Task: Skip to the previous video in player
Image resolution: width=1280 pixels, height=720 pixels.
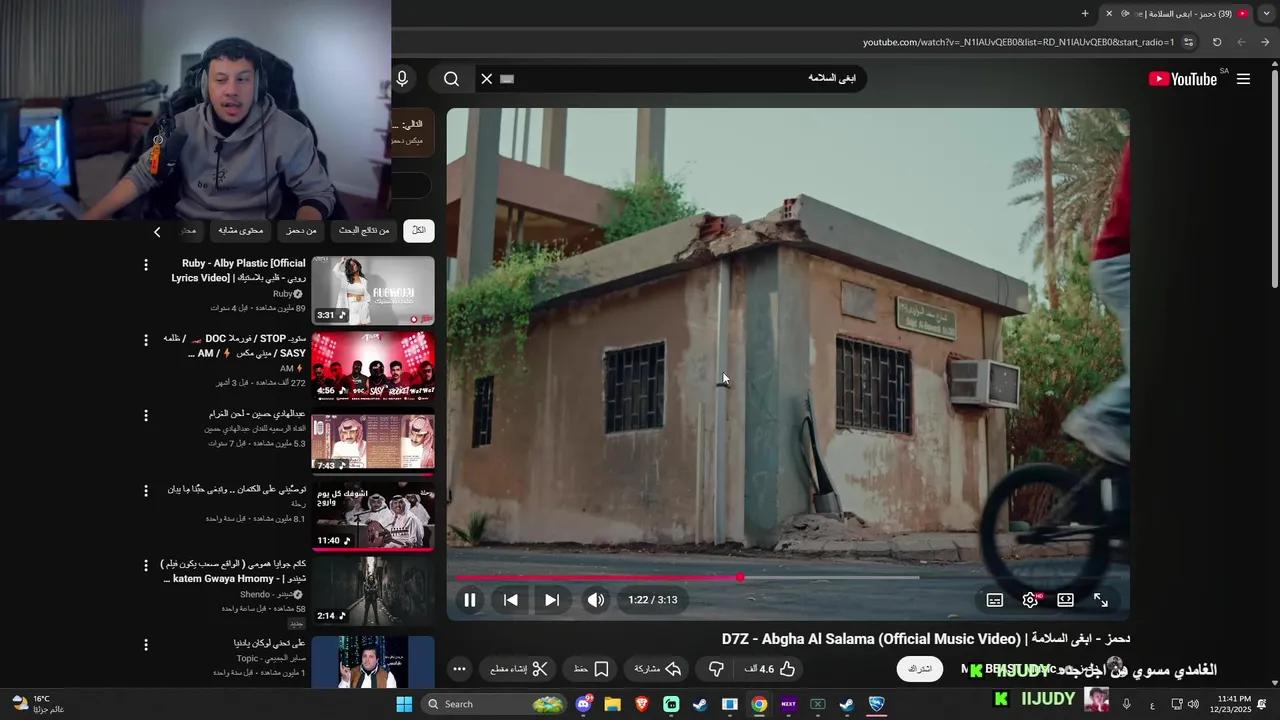Action: [511, 600]
